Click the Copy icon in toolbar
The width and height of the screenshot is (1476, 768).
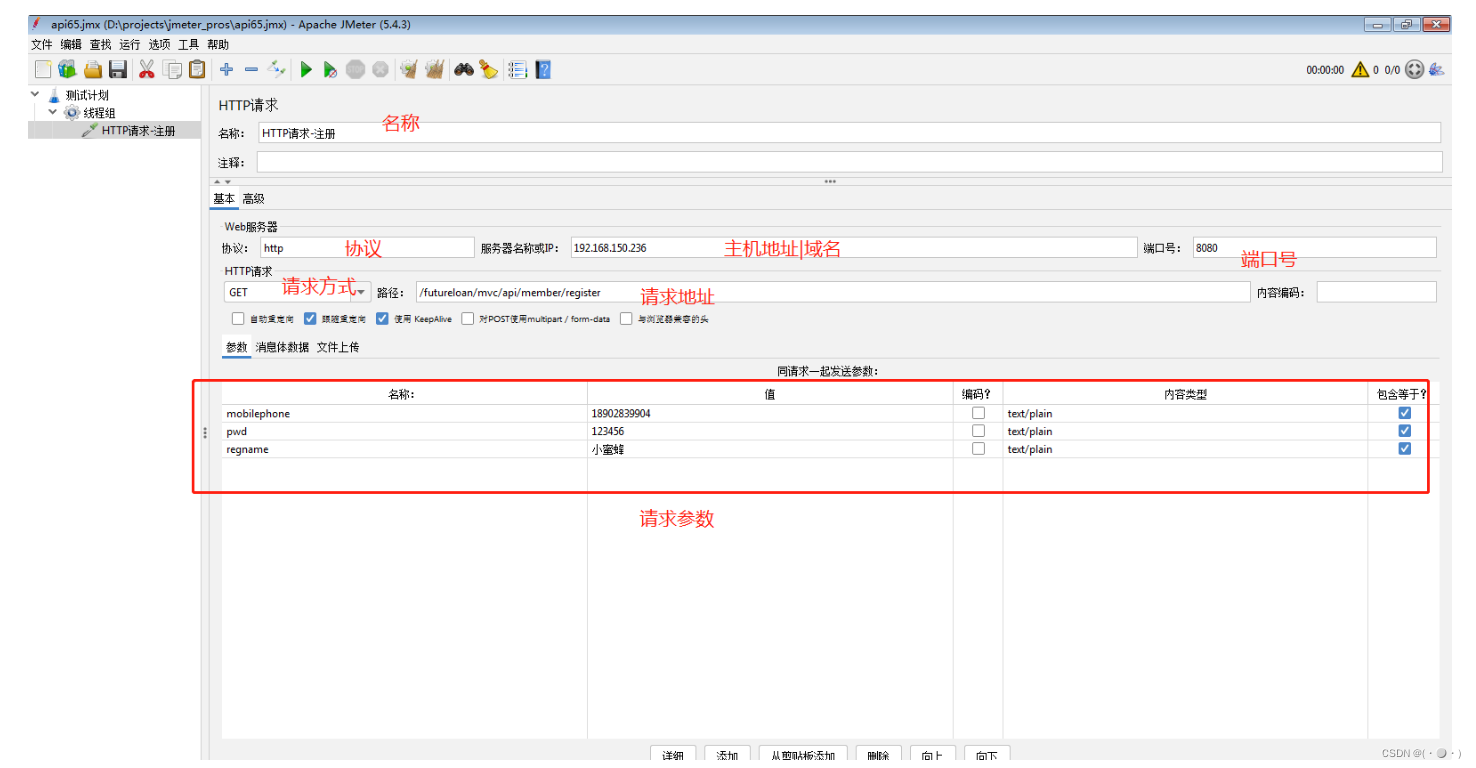point(173,69)
